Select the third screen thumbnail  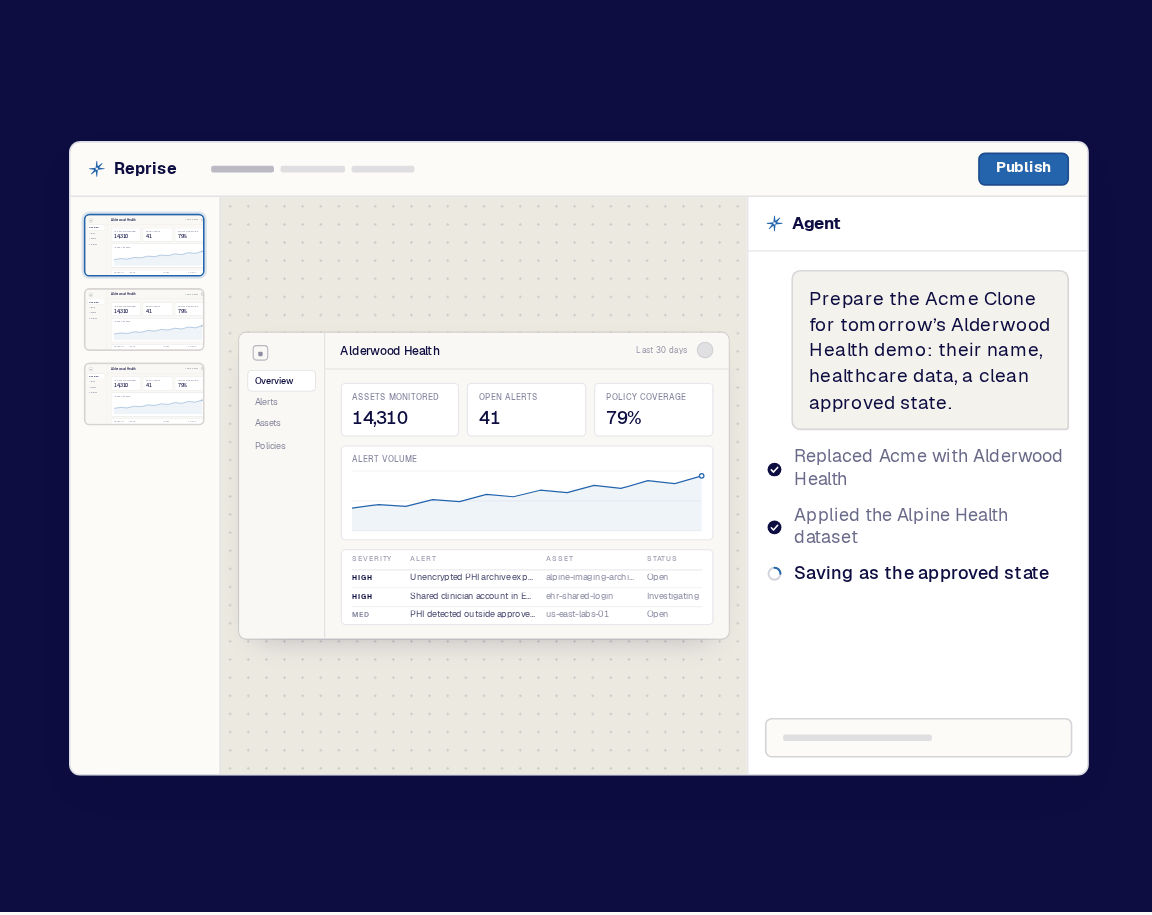click(144, 394)
